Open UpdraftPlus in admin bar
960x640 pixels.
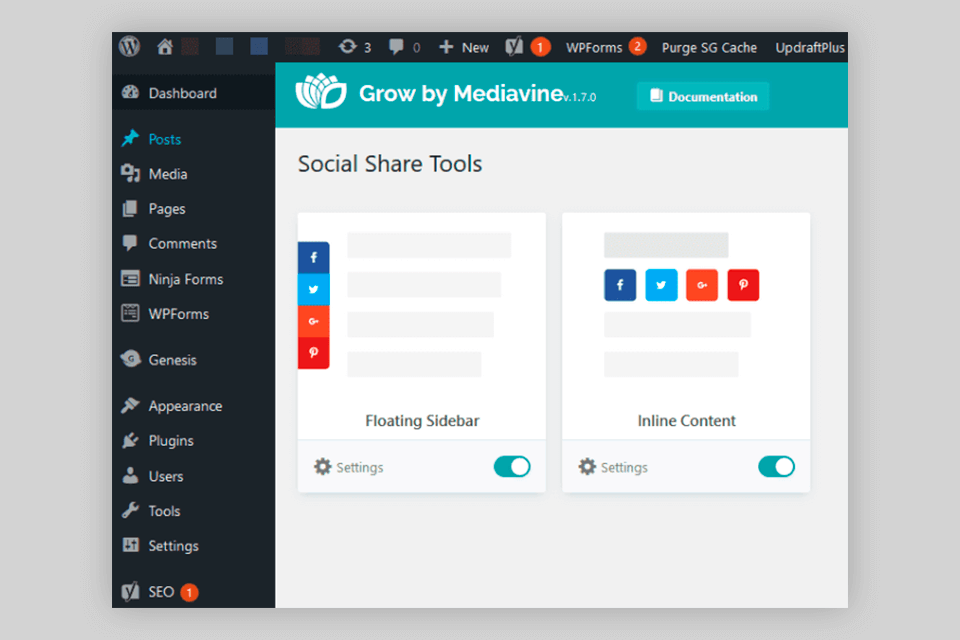[810, 47]
